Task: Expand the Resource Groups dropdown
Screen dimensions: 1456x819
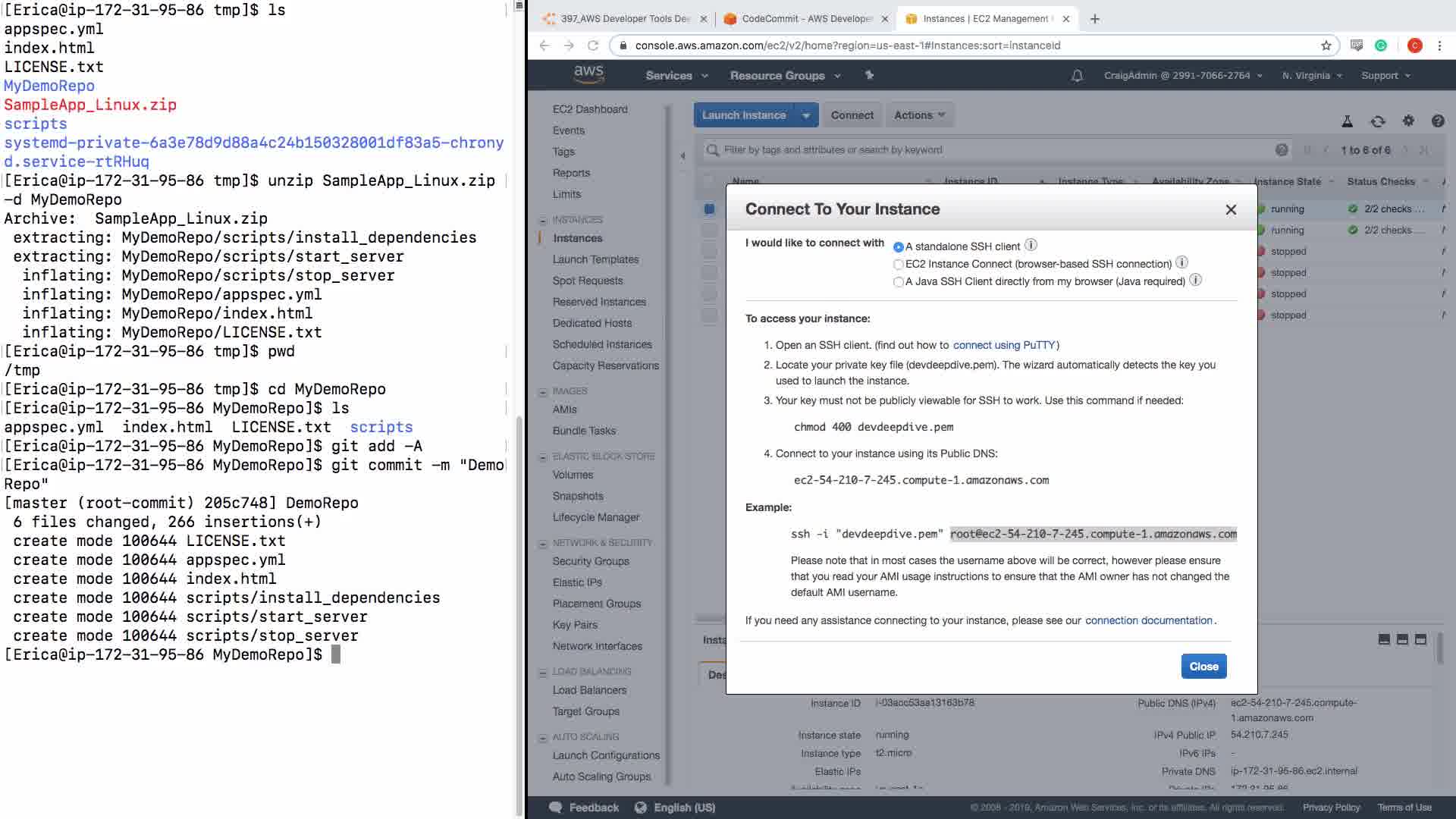Action: pyautogui.click(x=785, y=76)
